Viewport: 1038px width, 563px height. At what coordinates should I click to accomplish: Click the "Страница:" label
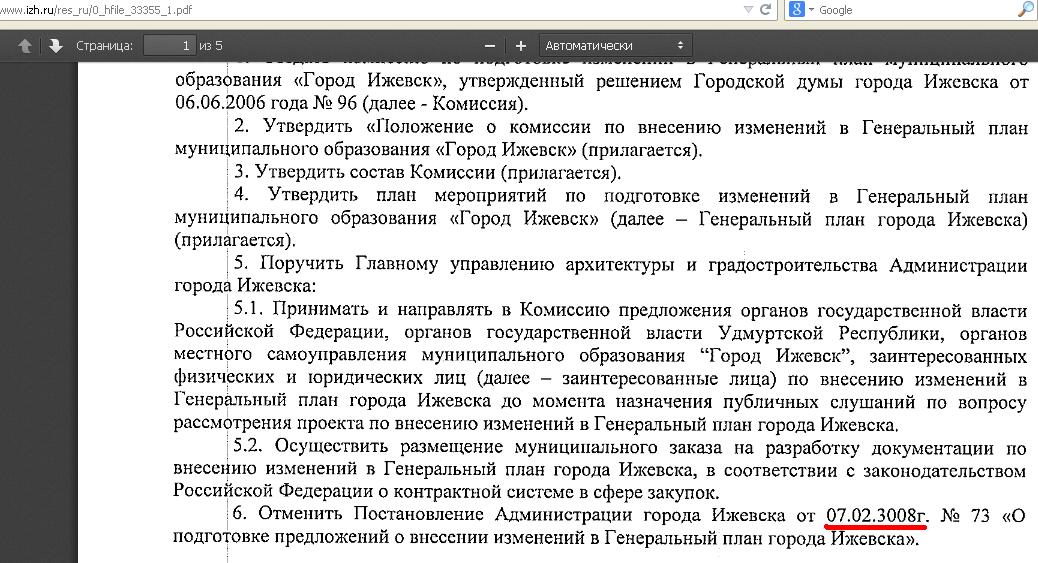coord(104,46)
